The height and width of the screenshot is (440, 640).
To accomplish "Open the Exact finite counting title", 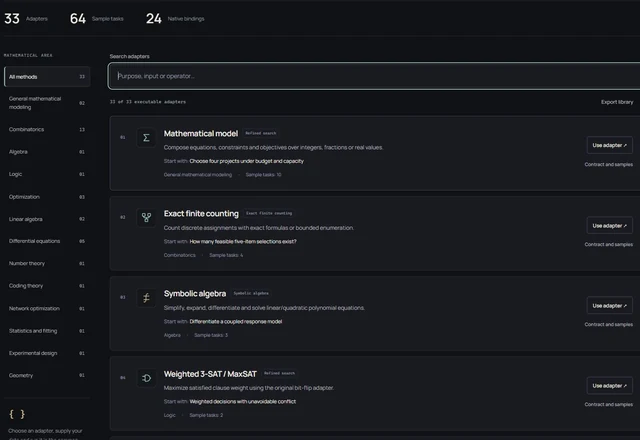I will click(201, 213).
